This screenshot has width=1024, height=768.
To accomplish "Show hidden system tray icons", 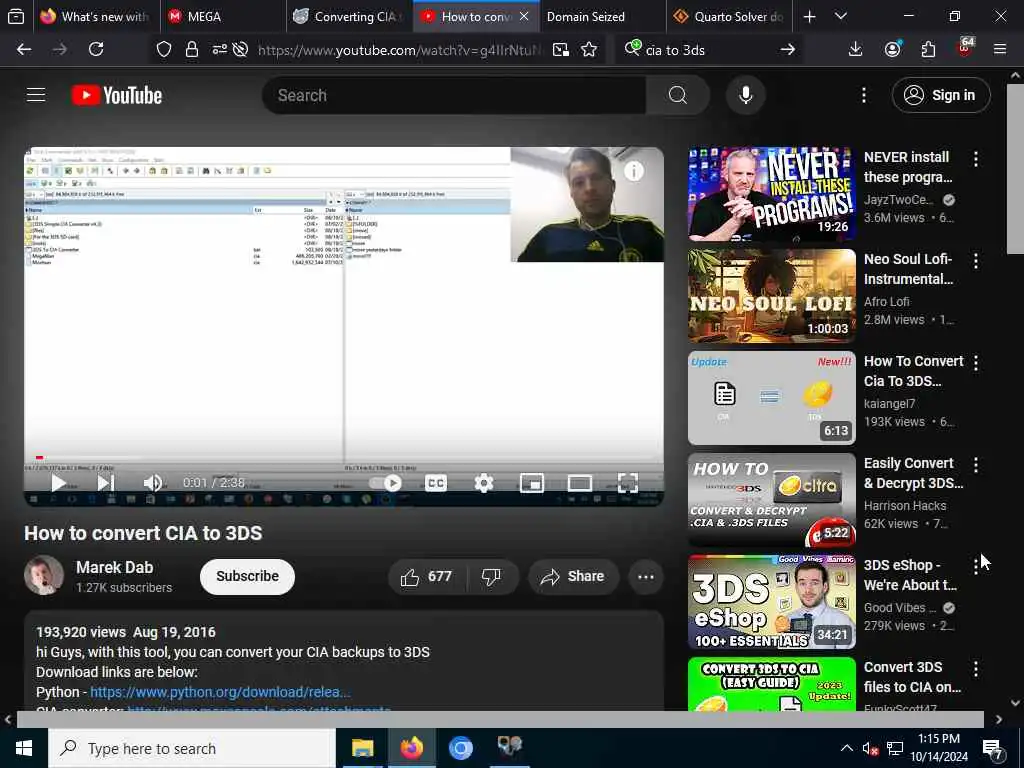I will 846,748.
